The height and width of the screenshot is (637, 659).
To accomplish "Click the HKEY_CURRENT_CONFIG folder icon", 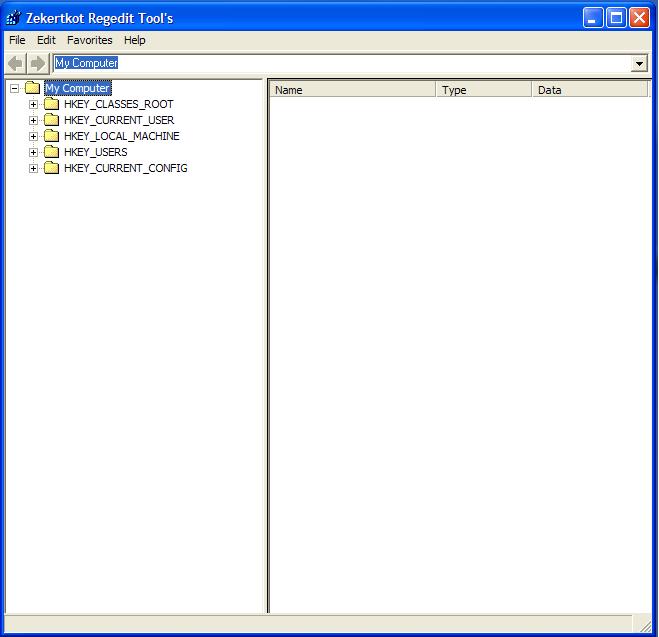I will click(x=51, y=168).
